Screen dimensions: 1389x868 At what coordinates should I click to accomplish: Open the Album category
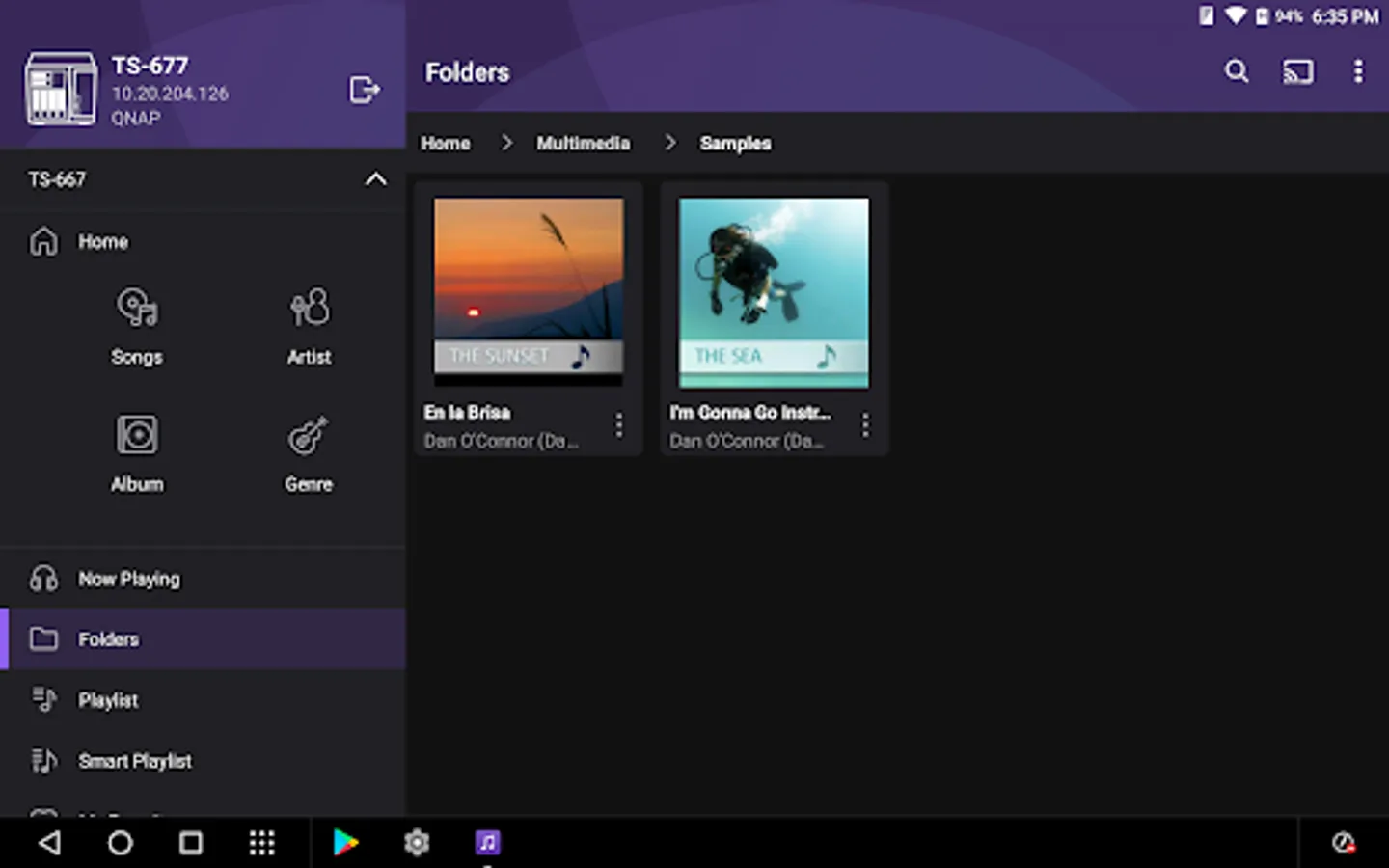(137, 454)
